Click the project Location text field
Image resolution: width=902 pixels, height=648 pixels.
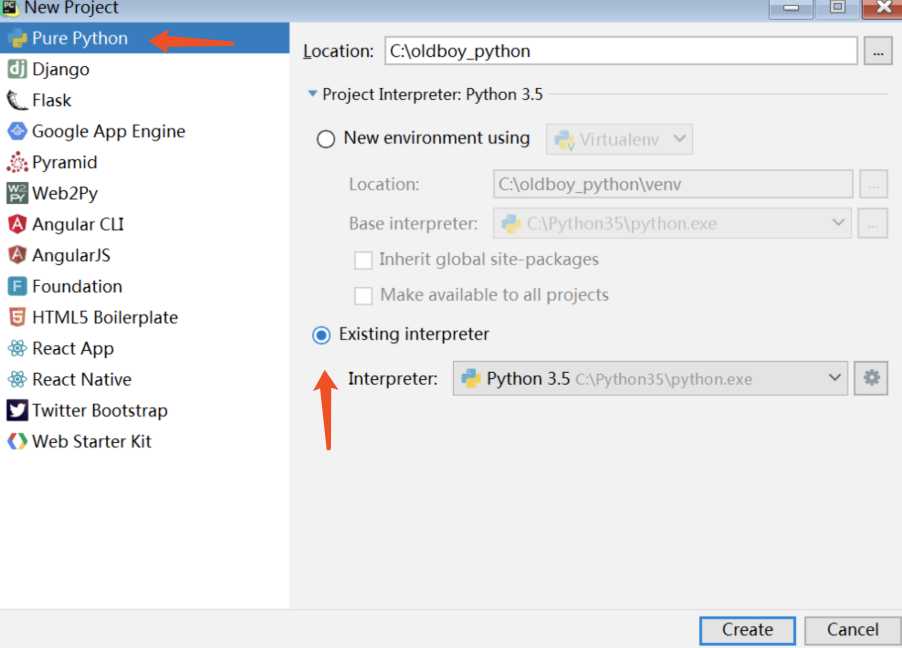621,51
